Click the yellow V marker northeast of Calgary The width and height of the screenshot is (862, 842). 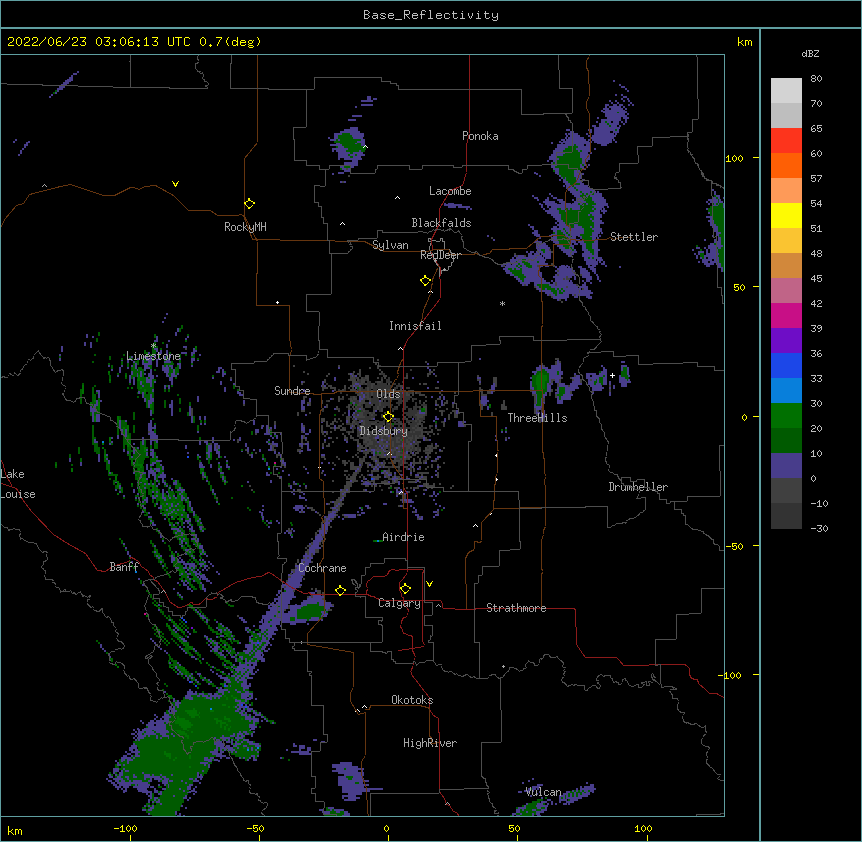pyautogui.click(x=429, y=584)
